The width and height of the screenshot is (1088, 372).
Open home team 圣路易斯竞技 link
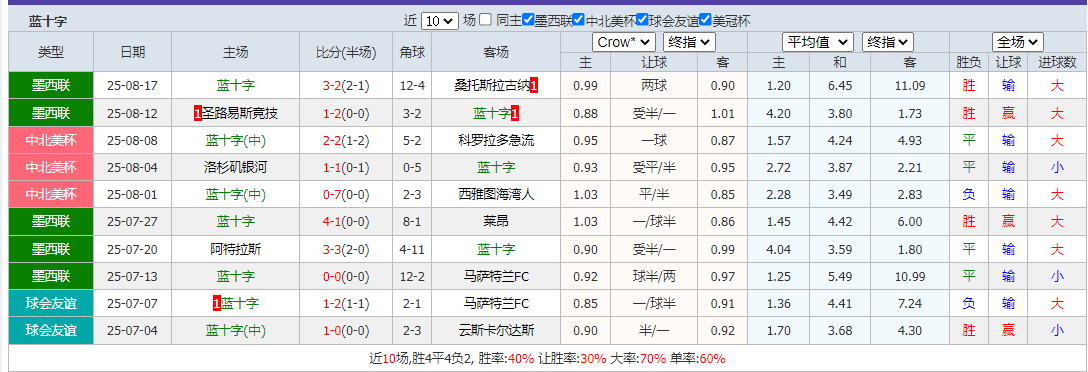coord(239,114)
